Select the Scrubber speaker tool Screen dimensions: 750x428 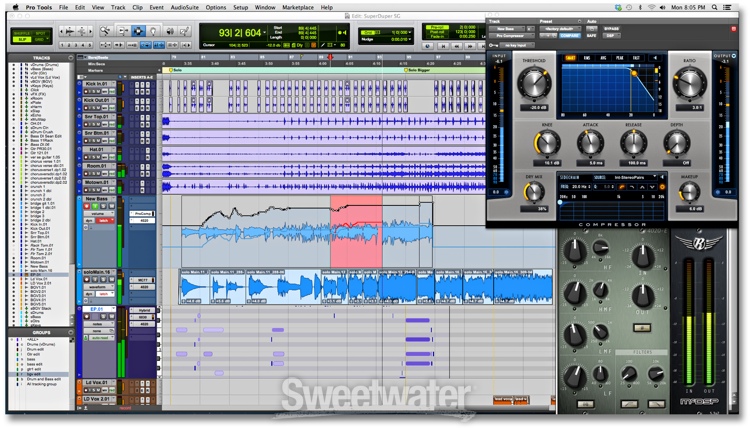(x=169, y=31)
